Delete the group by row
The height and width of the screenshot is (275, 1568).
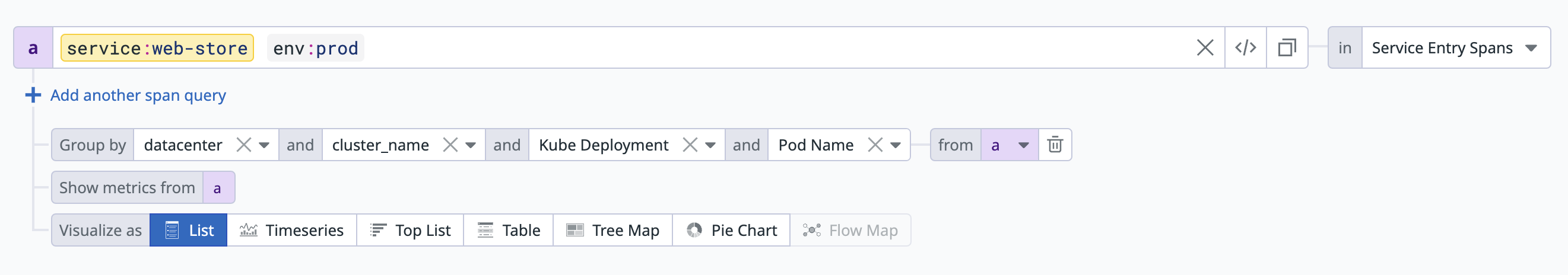click(x=1055, y=145)
